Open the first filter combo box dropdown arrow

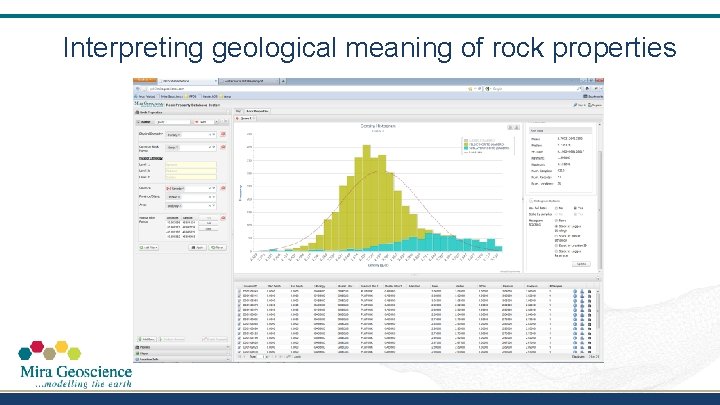(213, 135)
